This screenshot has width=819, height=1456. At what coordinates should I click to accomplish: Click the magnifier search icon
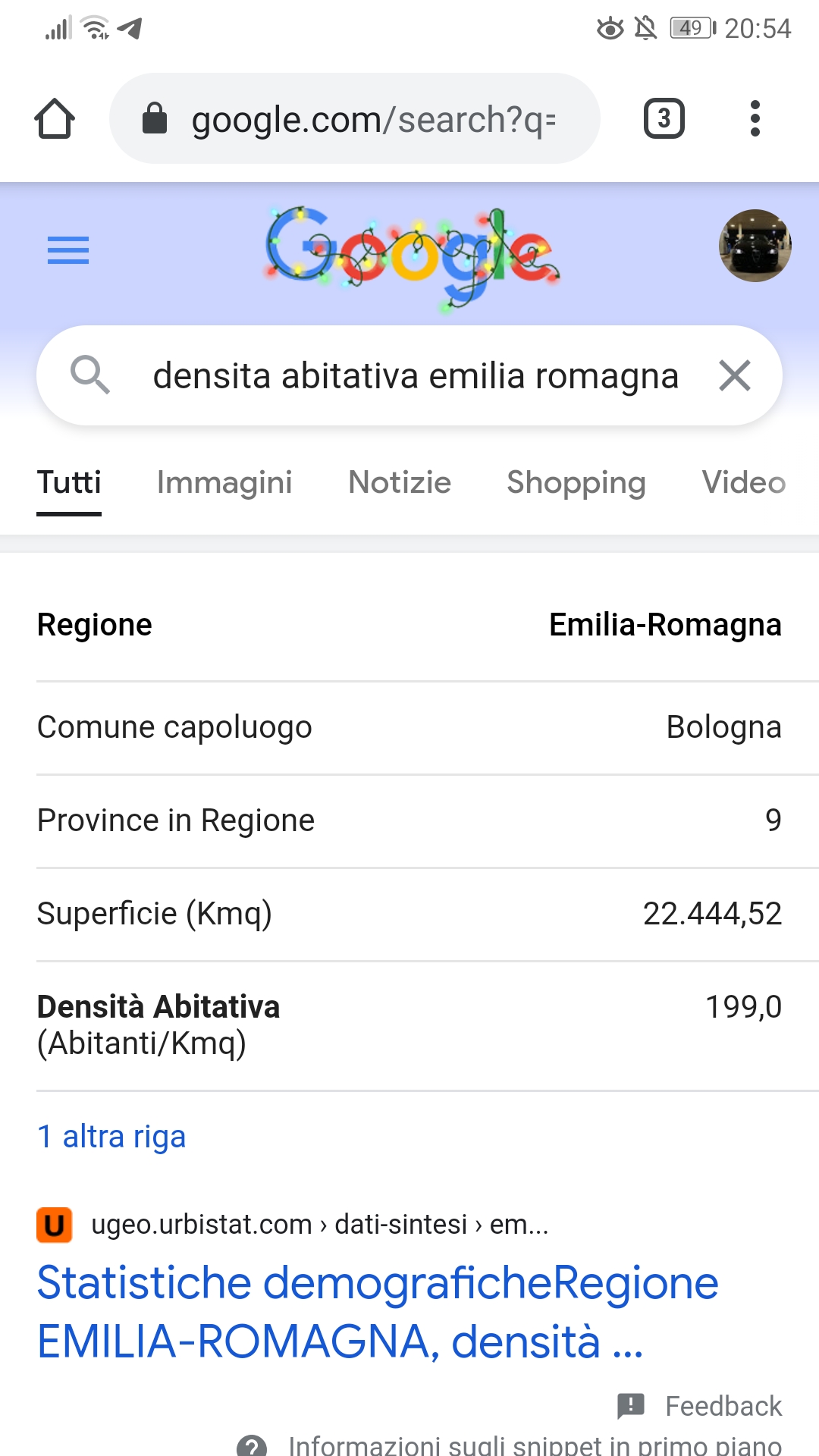(90, 375)
